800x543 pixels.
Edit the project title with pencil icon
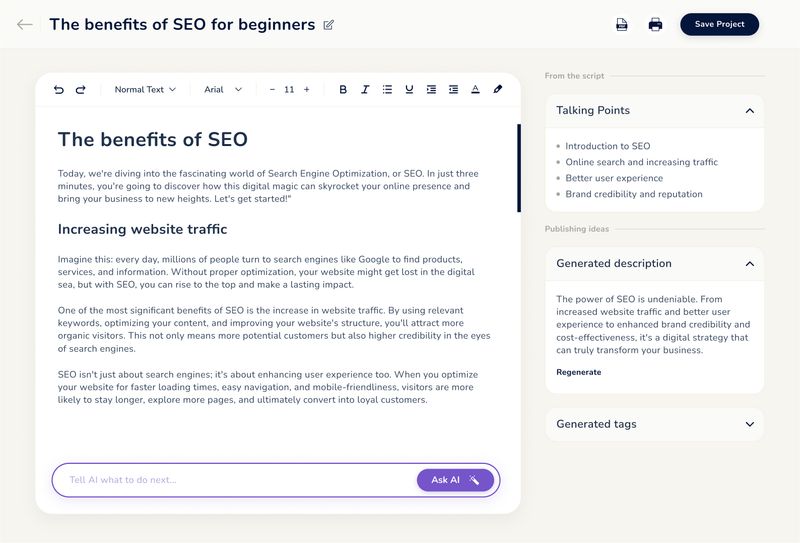click(329, 25)
